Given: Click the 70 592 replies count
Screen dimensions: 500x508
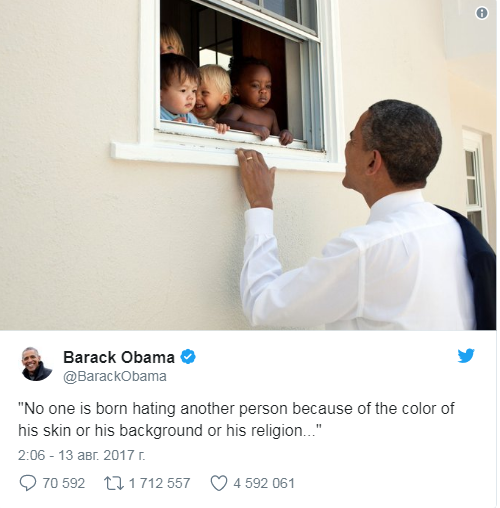Looking at the screenshot, I should pos(64,483).
